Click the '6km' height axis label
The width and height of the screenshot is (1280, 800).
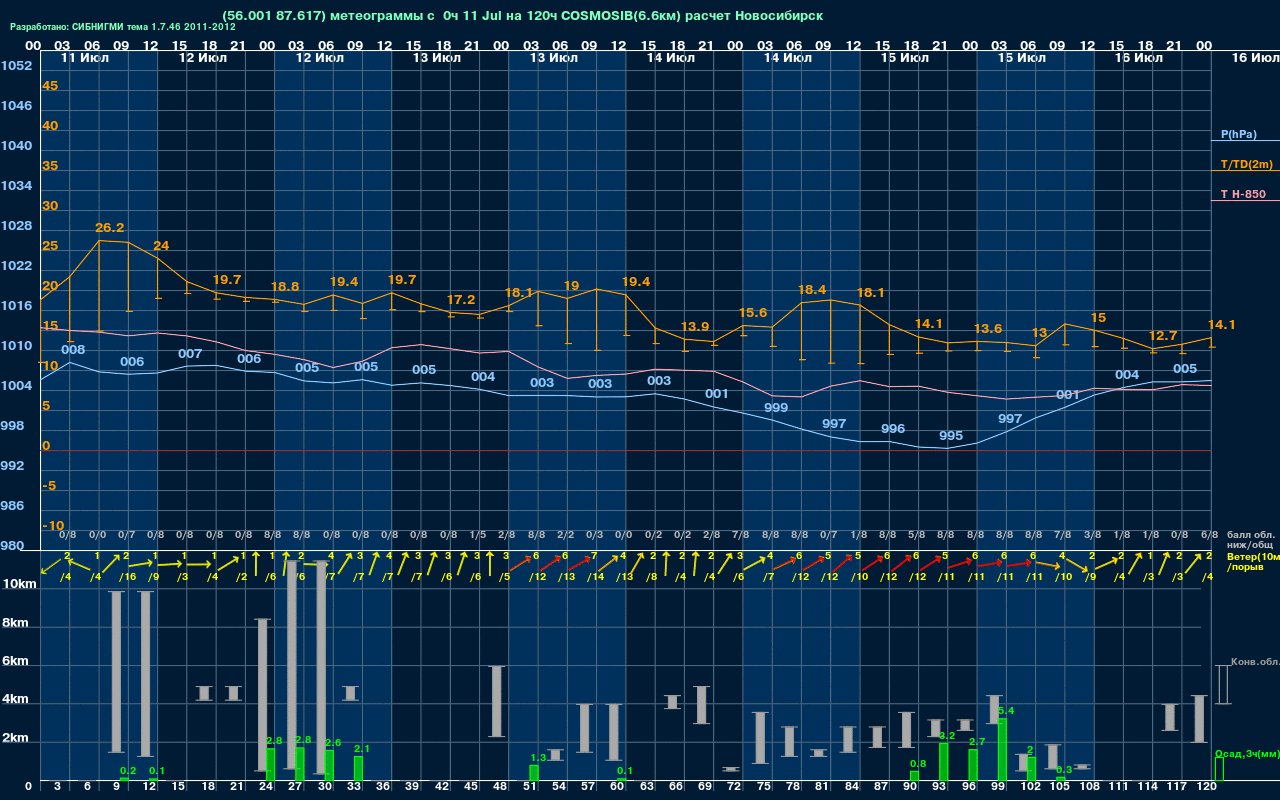click(18, 662)
